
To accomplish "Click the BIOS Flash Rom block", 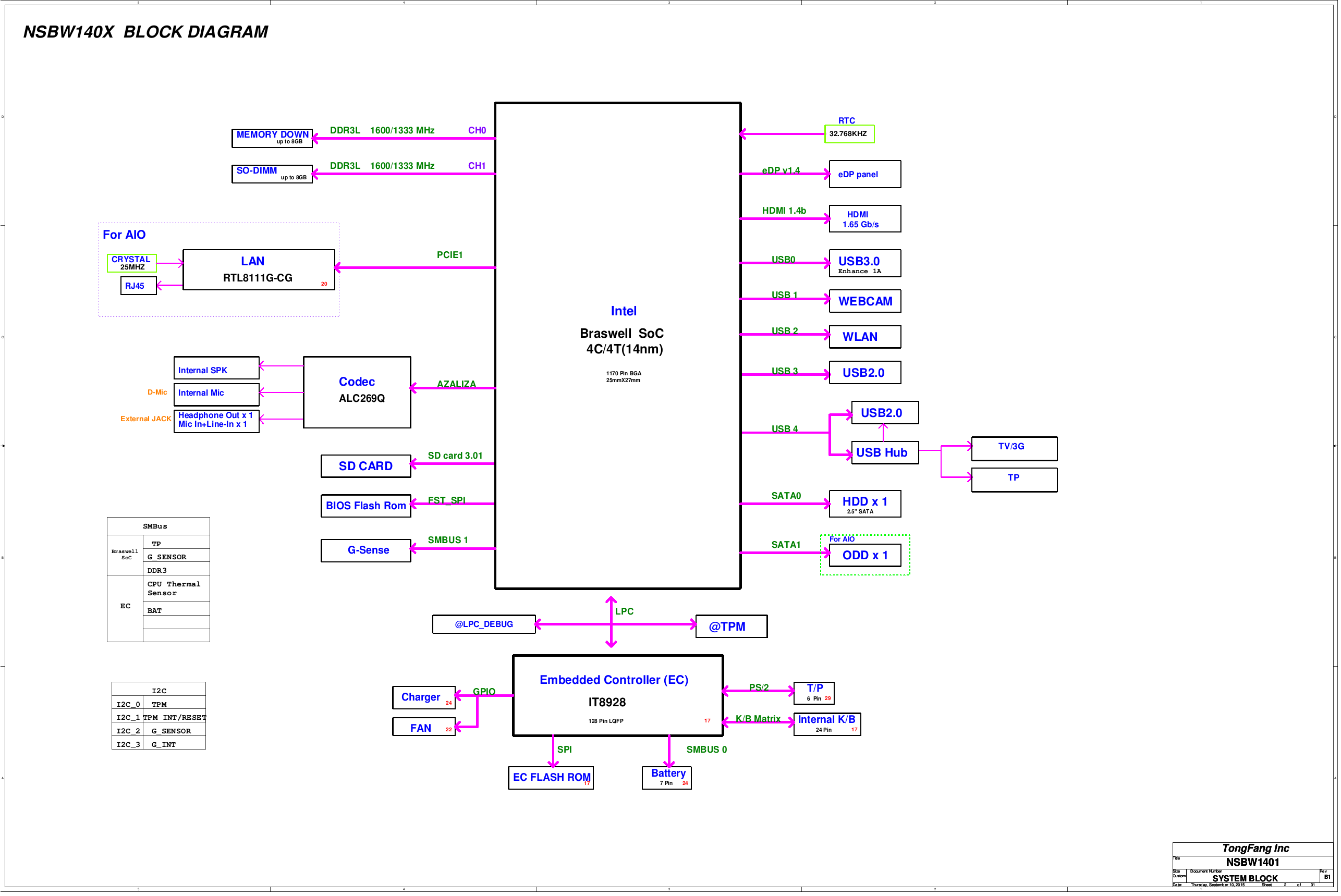I will (x=367, y=506).
